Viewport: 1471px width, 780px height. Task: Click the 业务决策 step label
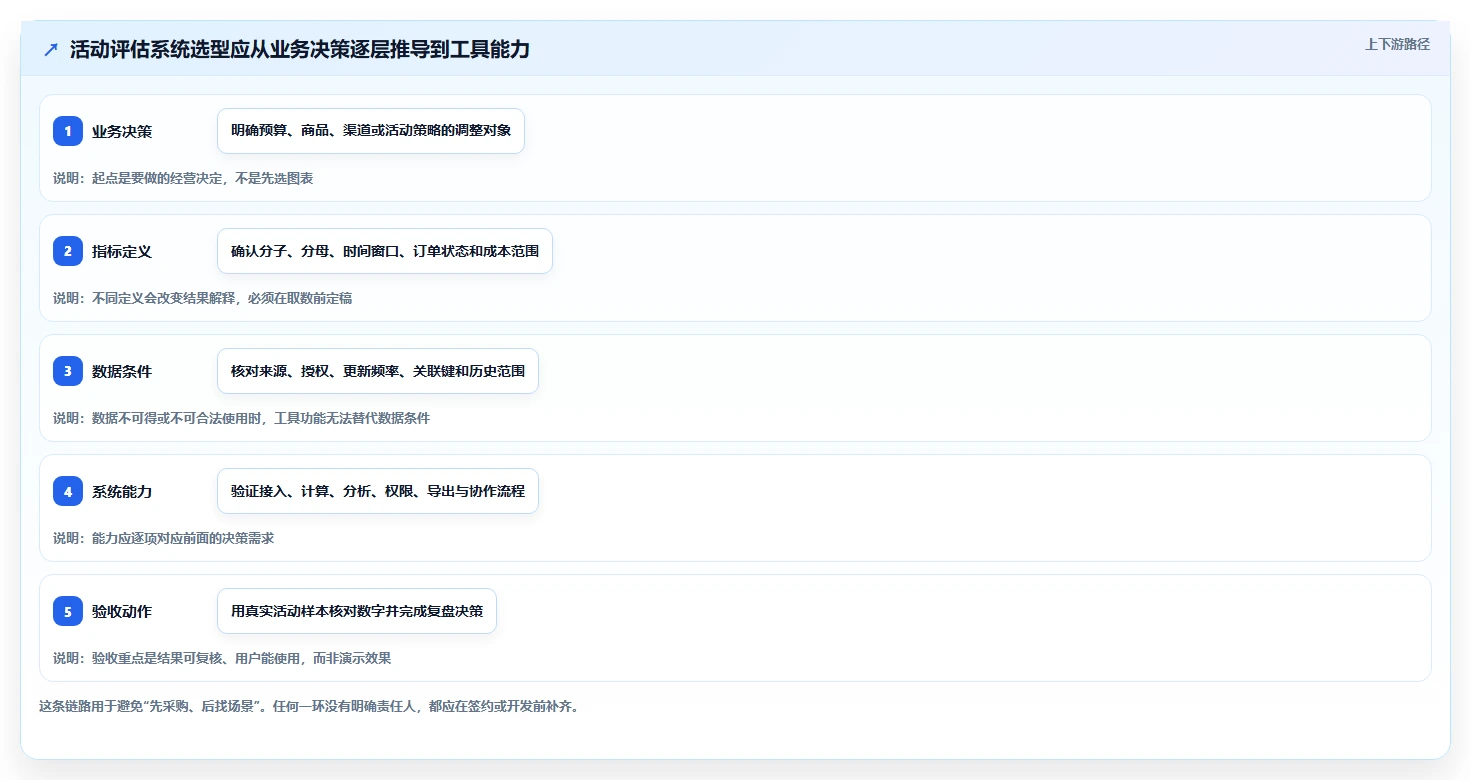pos(122,131)
